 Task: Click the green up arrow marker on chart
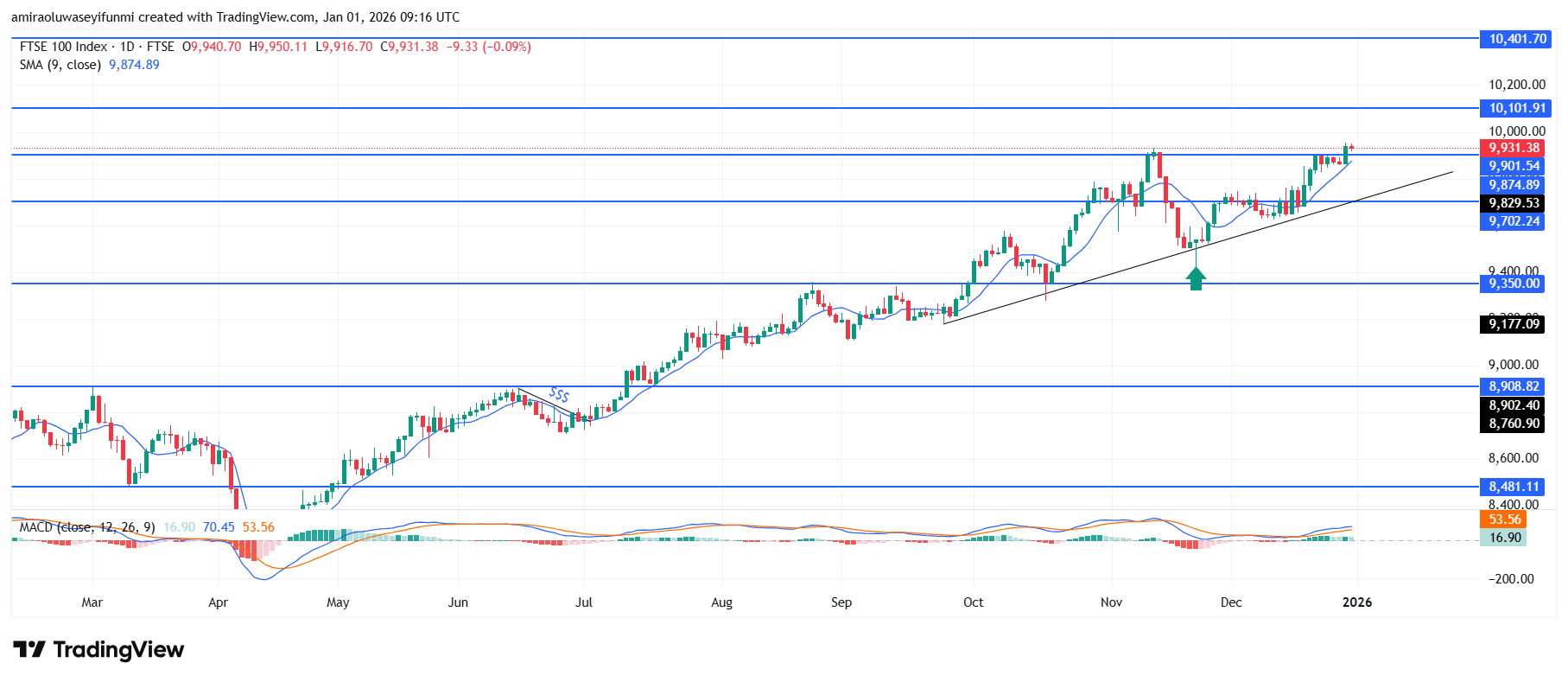tap(1196, 278)
